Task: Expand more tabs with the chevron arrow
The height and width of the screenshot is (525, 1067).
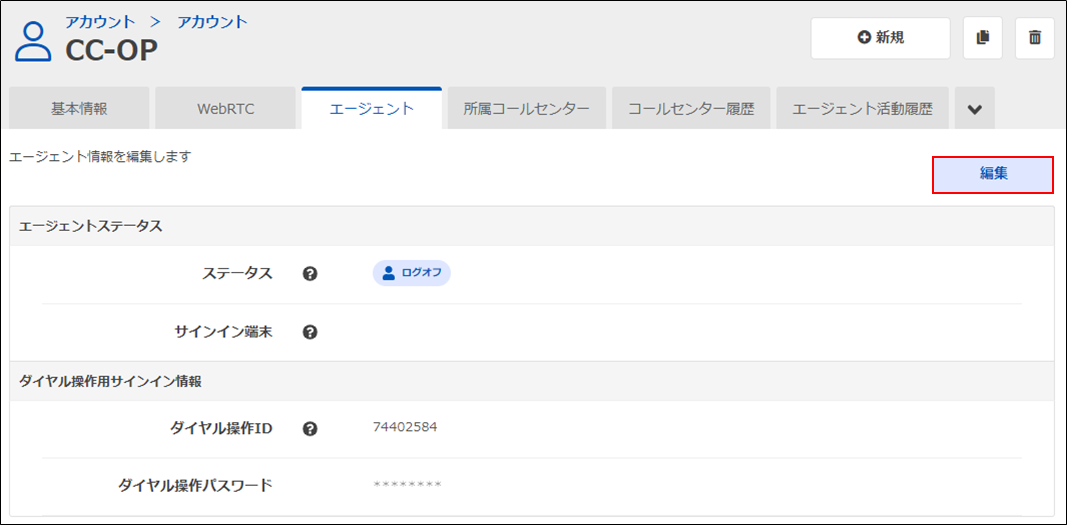Action: pyautogui.click(x=974, y=109)
